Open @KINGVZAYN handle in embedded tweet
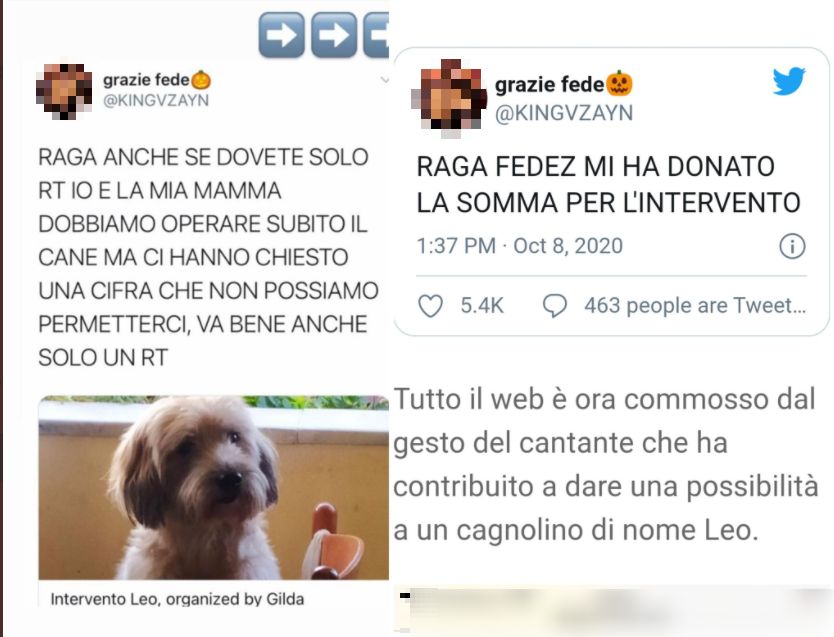 point(564,113)
